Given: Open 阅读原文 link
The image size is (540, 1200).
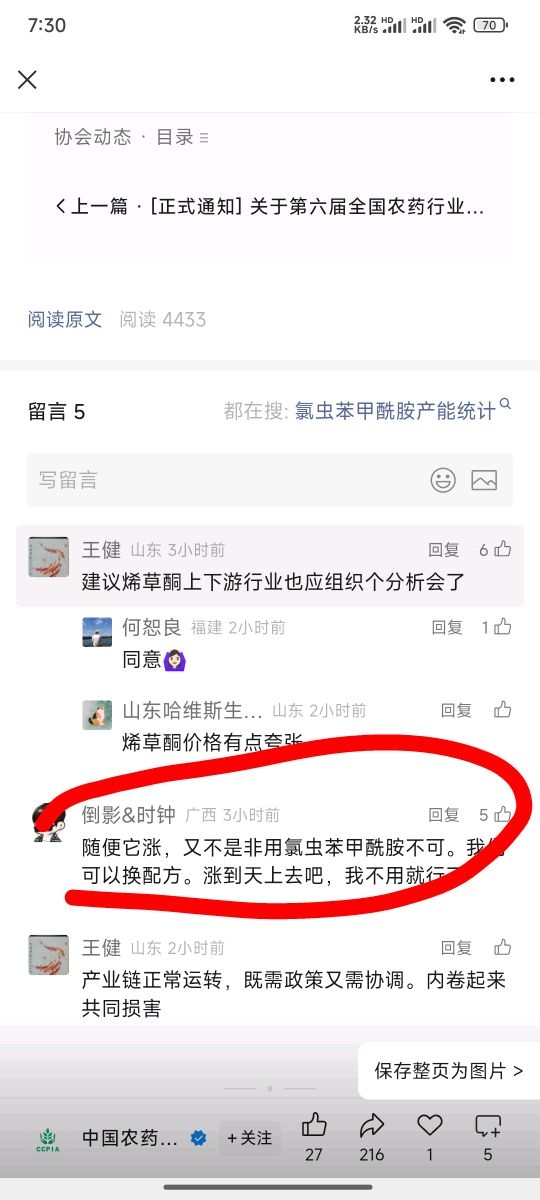Looking at the screenshot, I should (x=65, y=320).
